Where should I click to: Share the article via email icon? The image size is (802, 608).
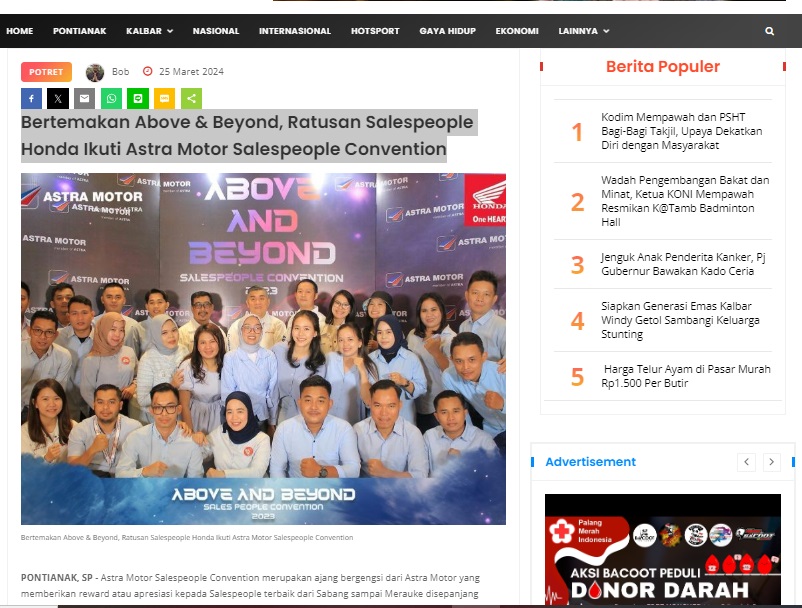tap(84, 99)
